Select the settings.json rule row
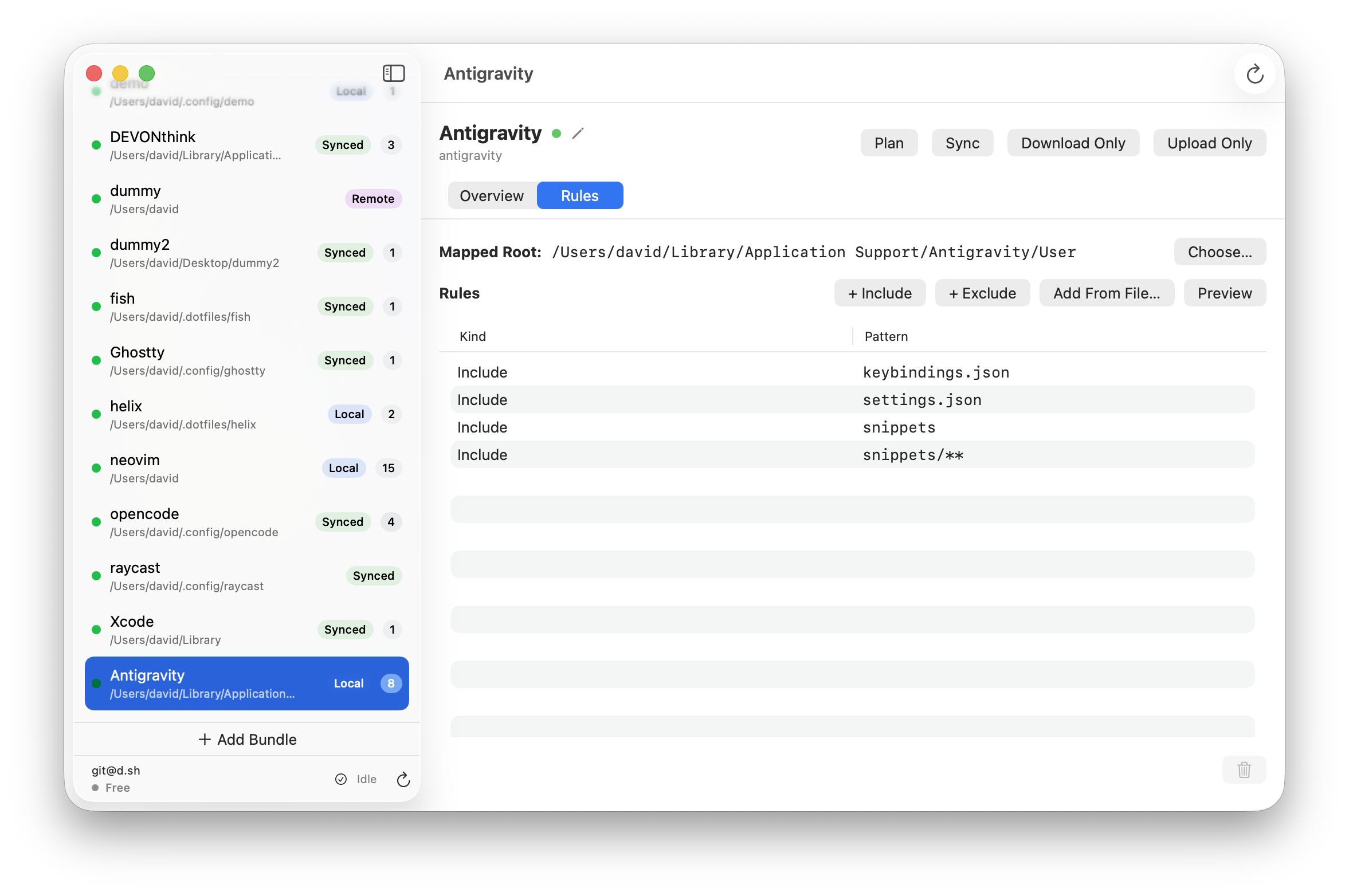The image size is (1349, 896). [852, 400]
